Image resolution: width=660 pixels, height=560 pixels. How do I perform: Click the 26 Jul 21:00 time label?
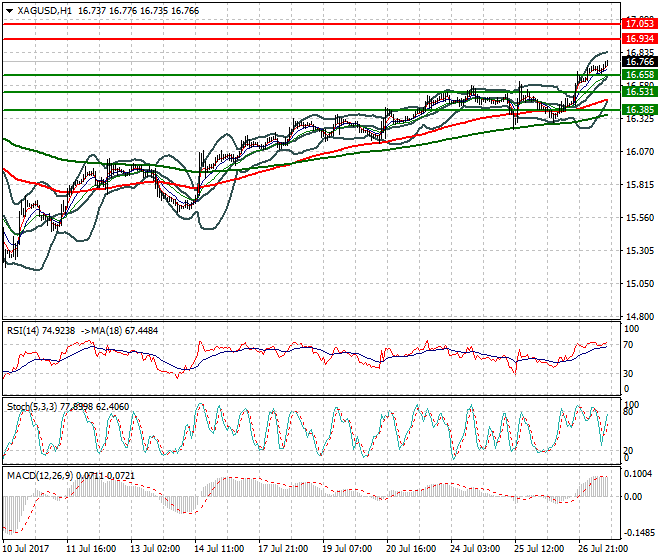click(x=603, y=549)
